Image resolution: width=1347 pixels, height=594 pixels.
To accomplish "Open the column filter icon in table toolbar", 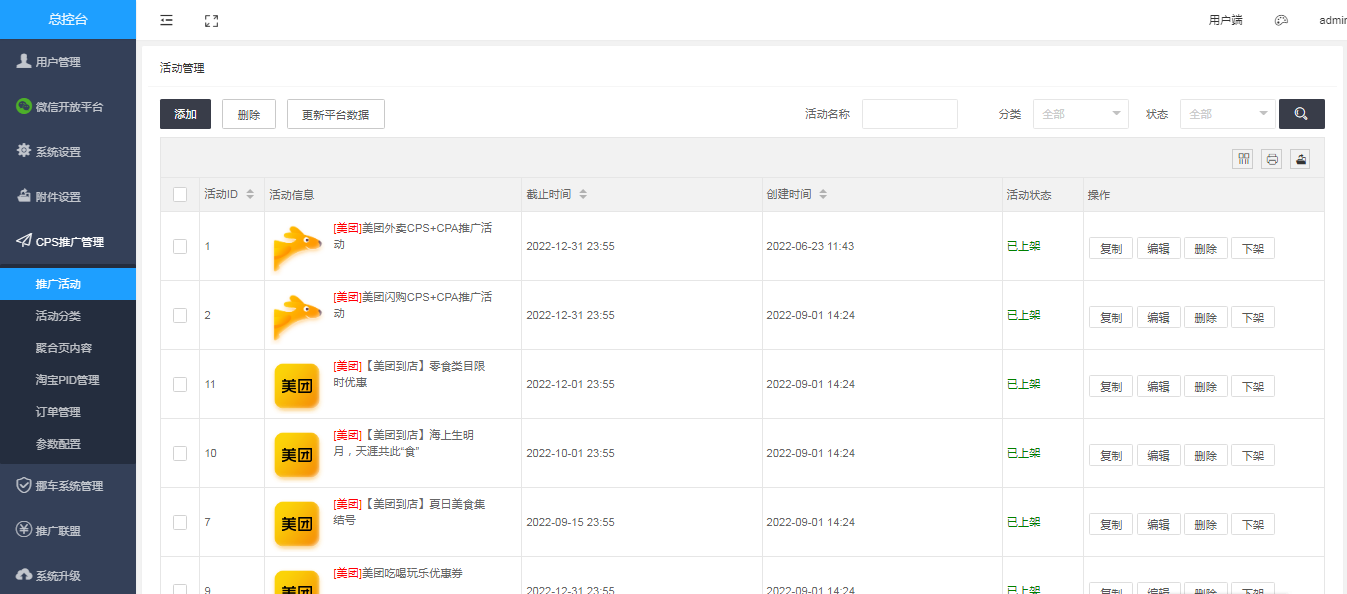I will coord(1243,159).
